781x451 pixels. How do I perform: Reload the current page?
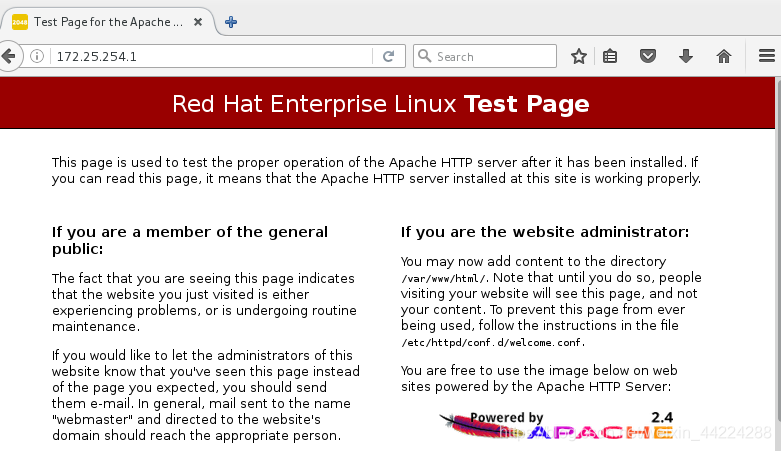[389, 56]
